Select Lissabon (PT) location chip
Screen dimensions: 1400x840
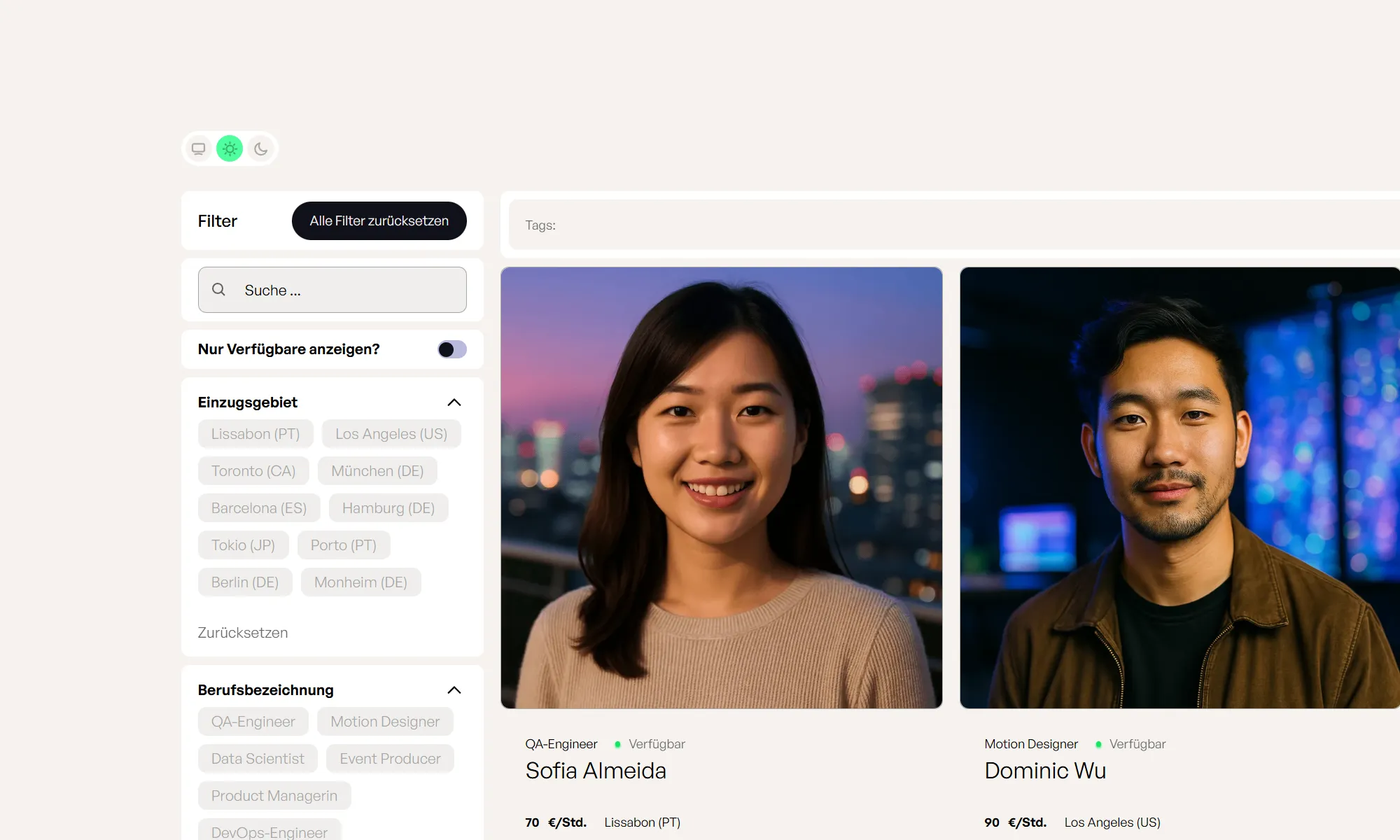coord(255,434)
